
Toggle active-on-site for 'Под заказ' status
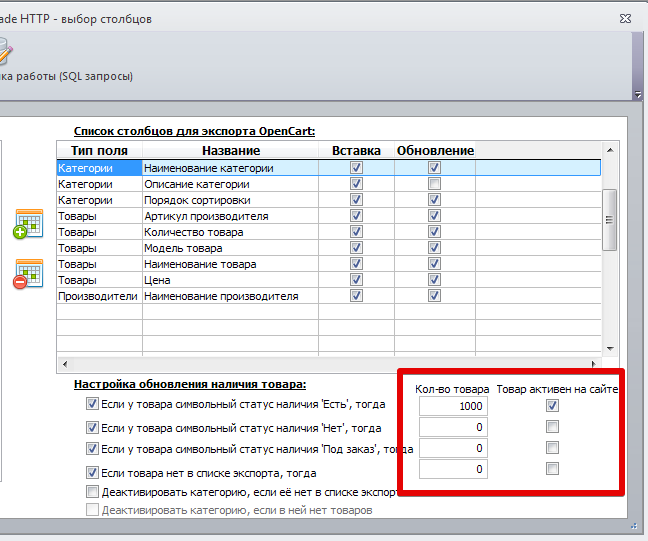552,448
